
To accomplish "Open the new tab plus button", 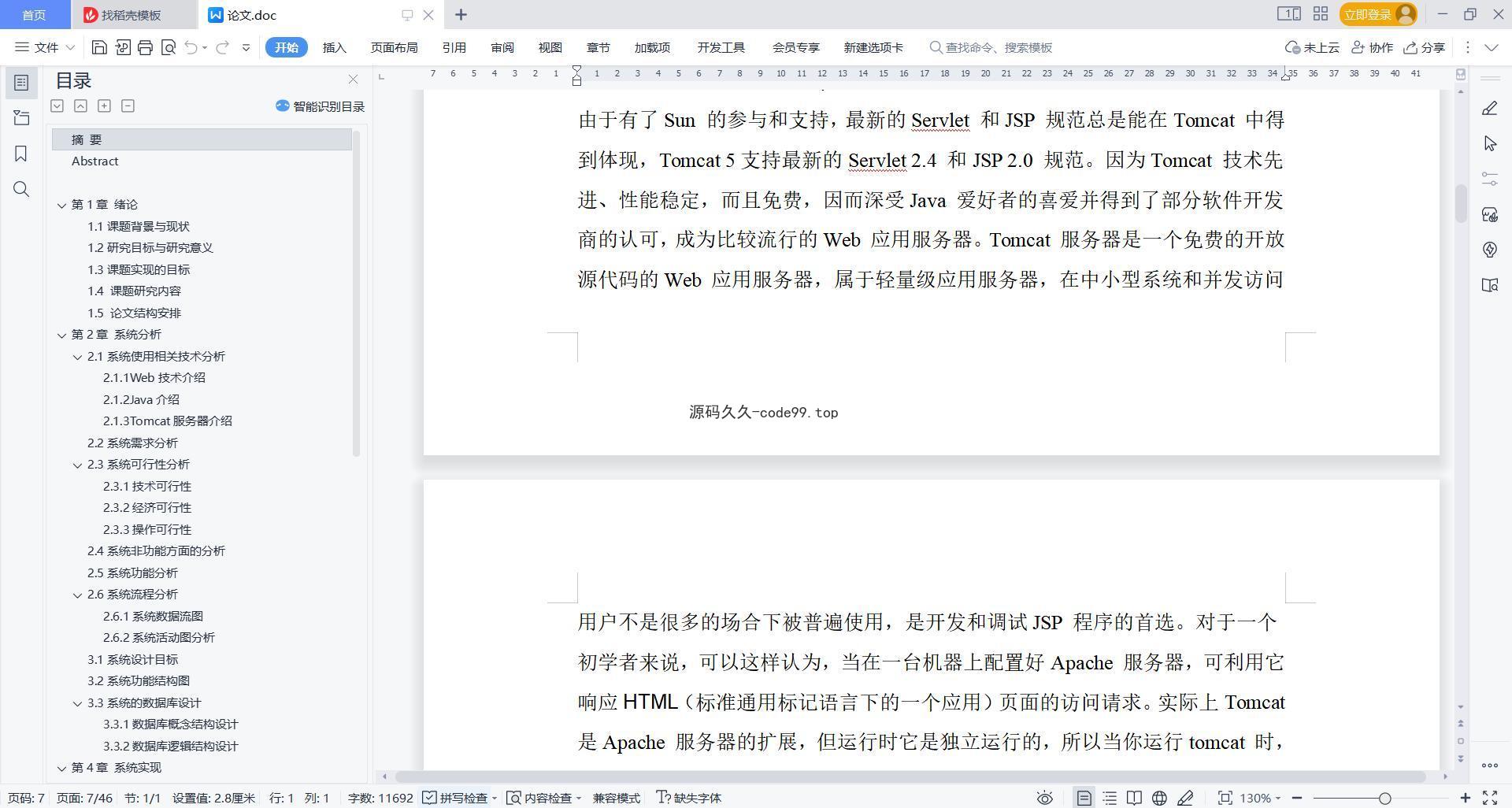I will click(461, 14).
